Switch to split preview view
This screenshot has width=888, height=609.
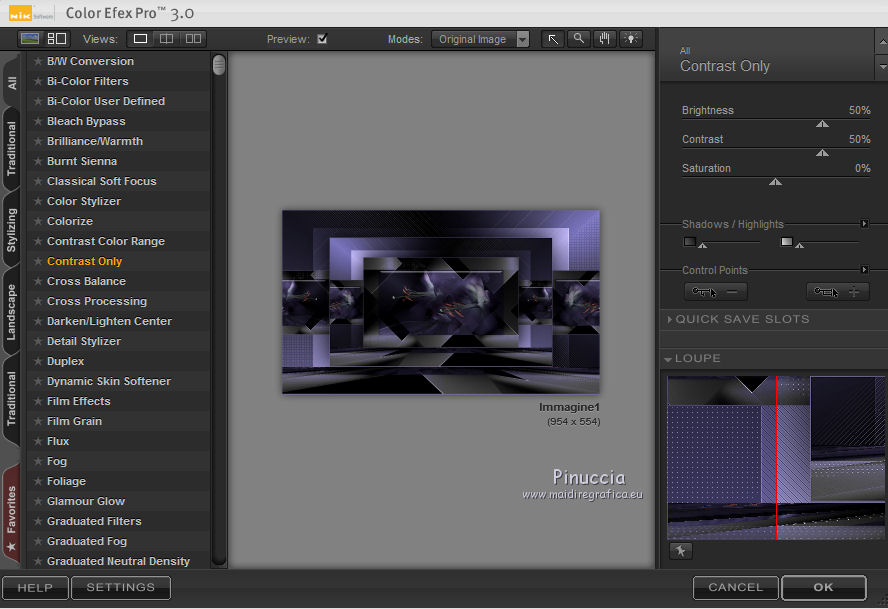pyautogui.click(x=167, y=39)
